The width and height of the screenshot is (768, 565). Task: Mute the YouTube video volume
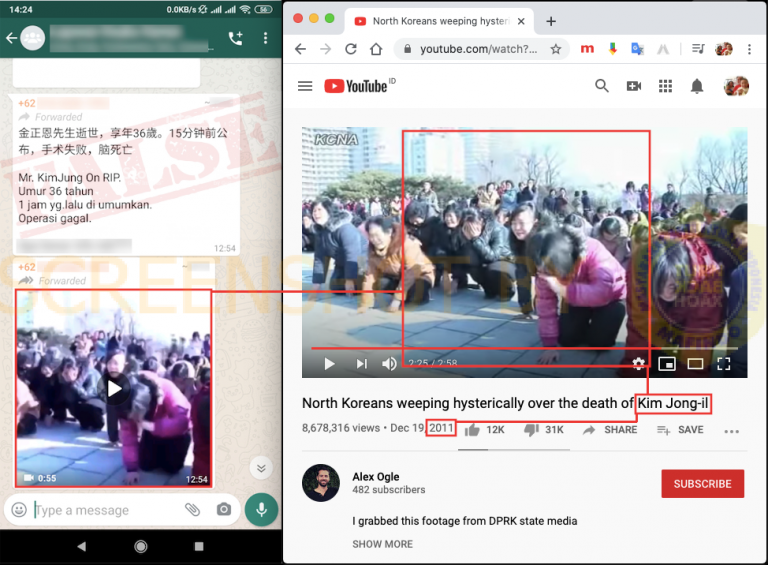tap(389, 364)
